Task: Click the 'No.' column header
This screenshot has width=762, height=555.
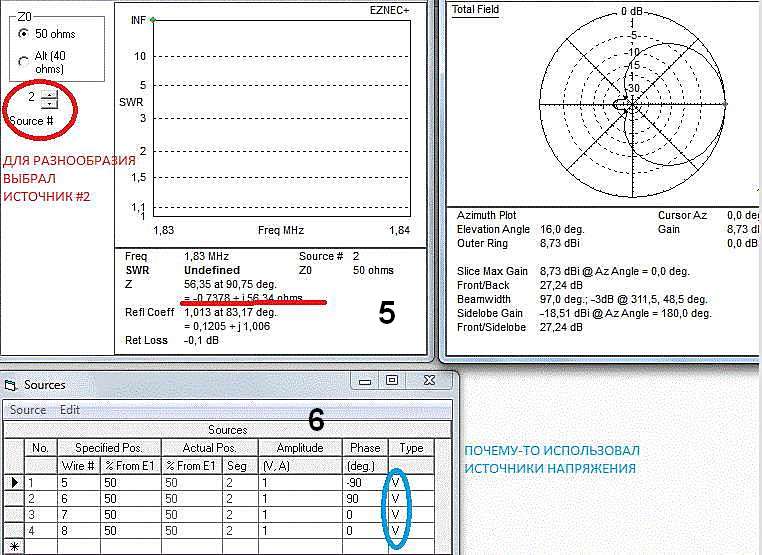Action: point(40,448)
